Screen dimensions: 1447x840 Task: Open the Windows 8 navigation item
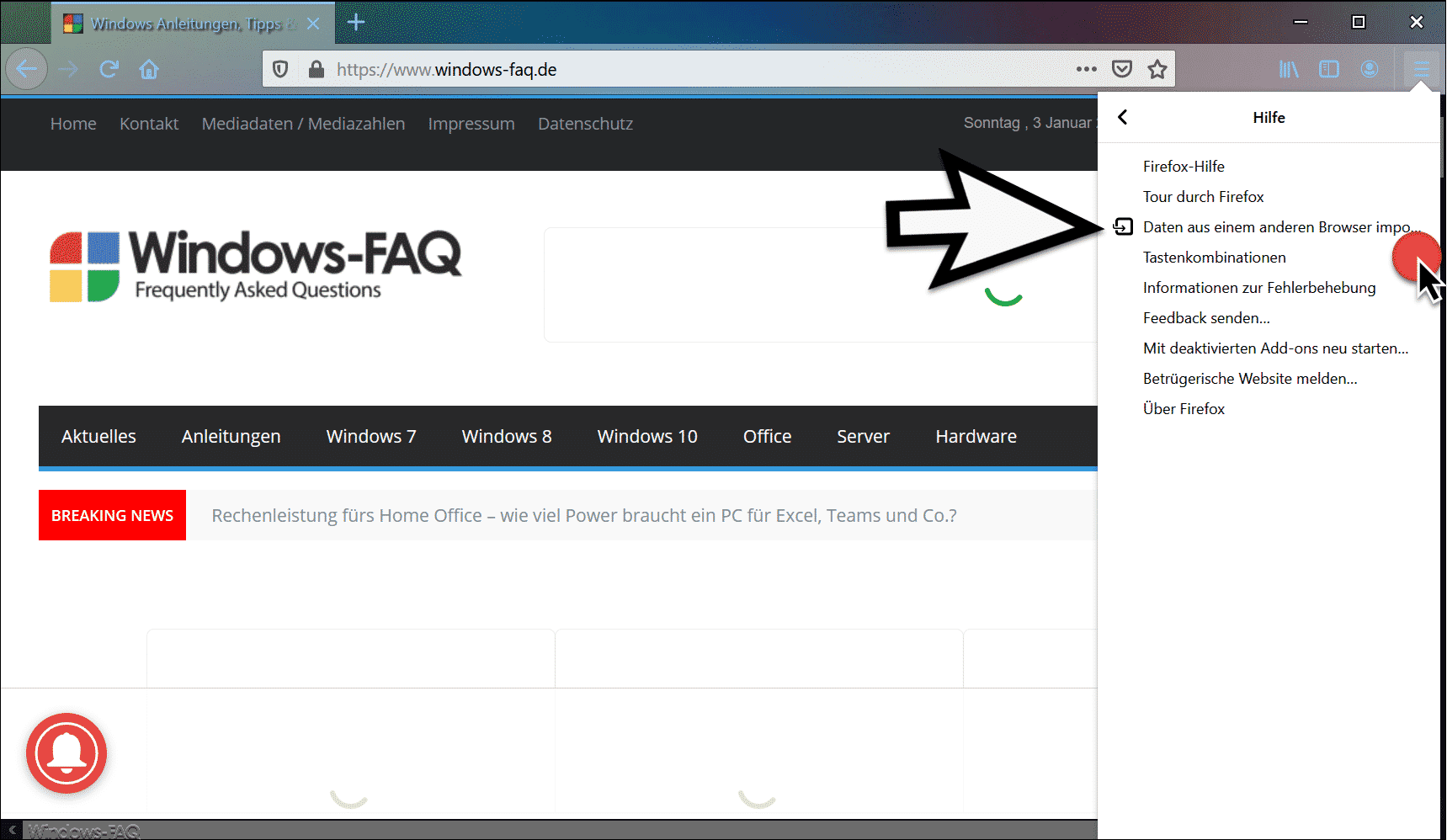507,436
